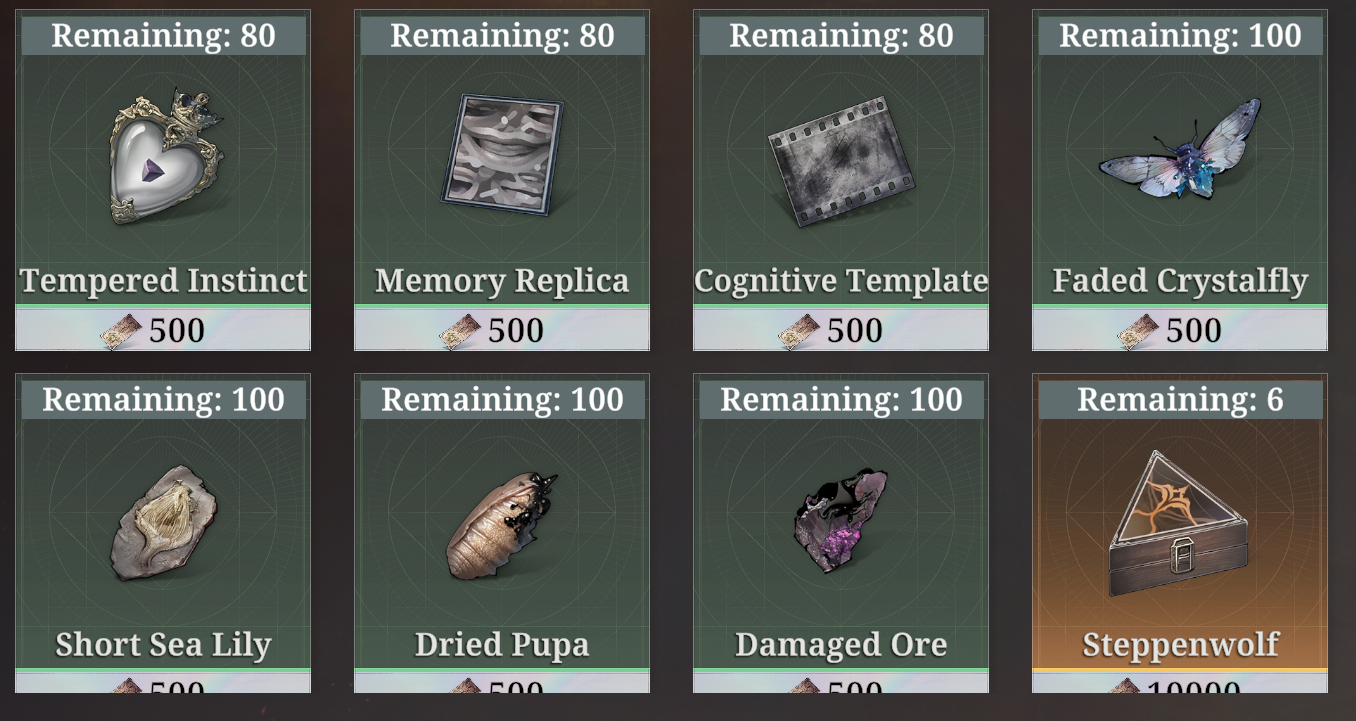The image size is (1356, 721).
Task: Click the Tempered Instinct 500 price bar
Action: click(163, 329)
